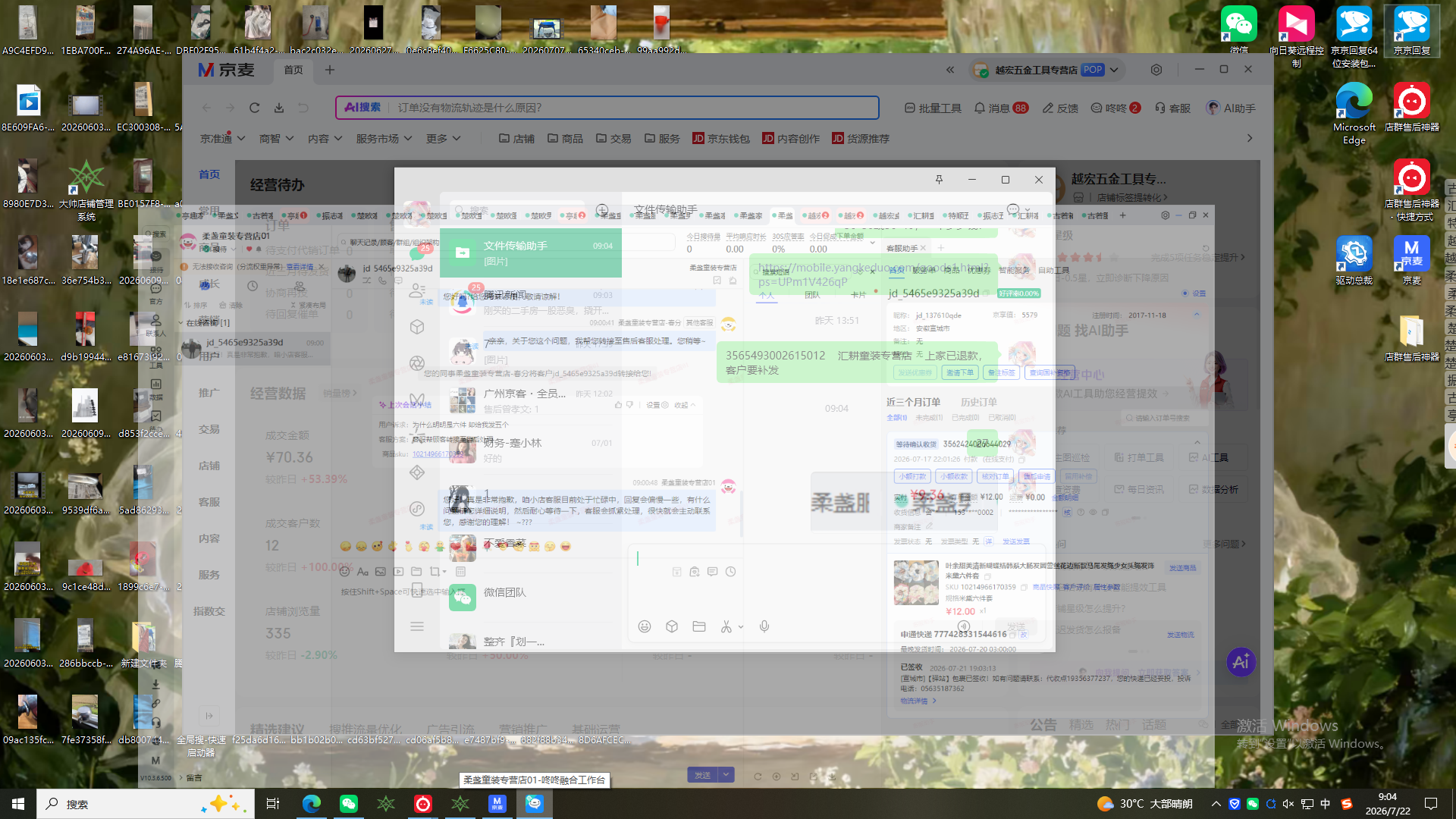Click microphone icon in WeChat input toolbar
Image resolution: width=1456 pixels, height=819 pixels.
(764, 626)
